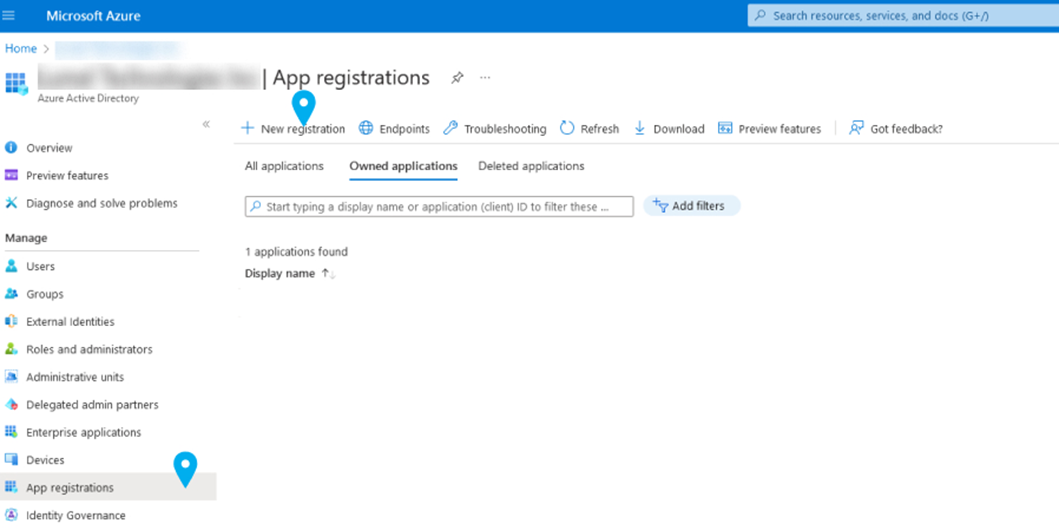Switch to Deleted applications tab
Screen dimensions: 1059x530
pos(531,166)
